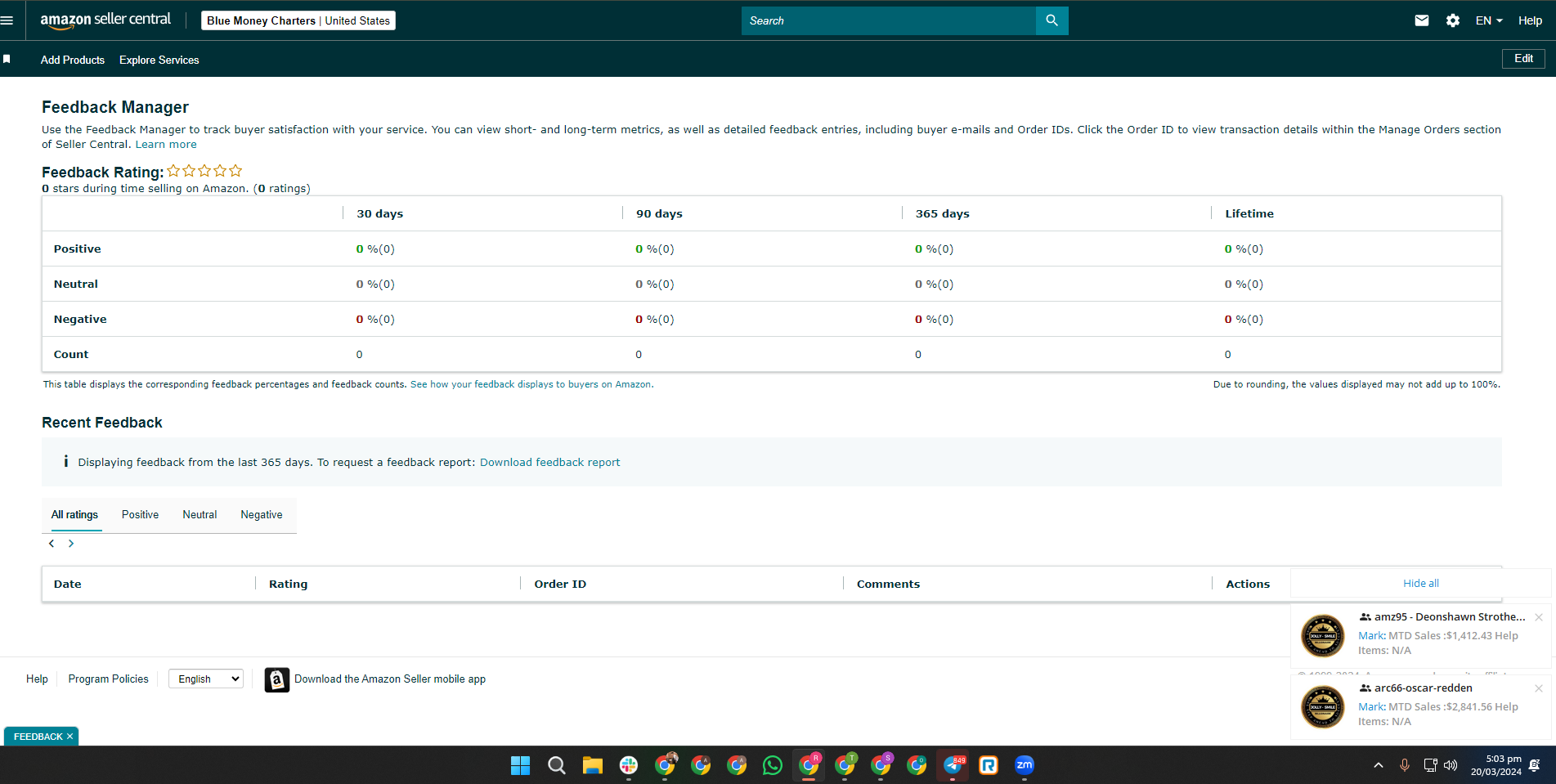Open arc66-oscar-redden notification message
The image size is (1556, 784).
tap(1421, 706)
